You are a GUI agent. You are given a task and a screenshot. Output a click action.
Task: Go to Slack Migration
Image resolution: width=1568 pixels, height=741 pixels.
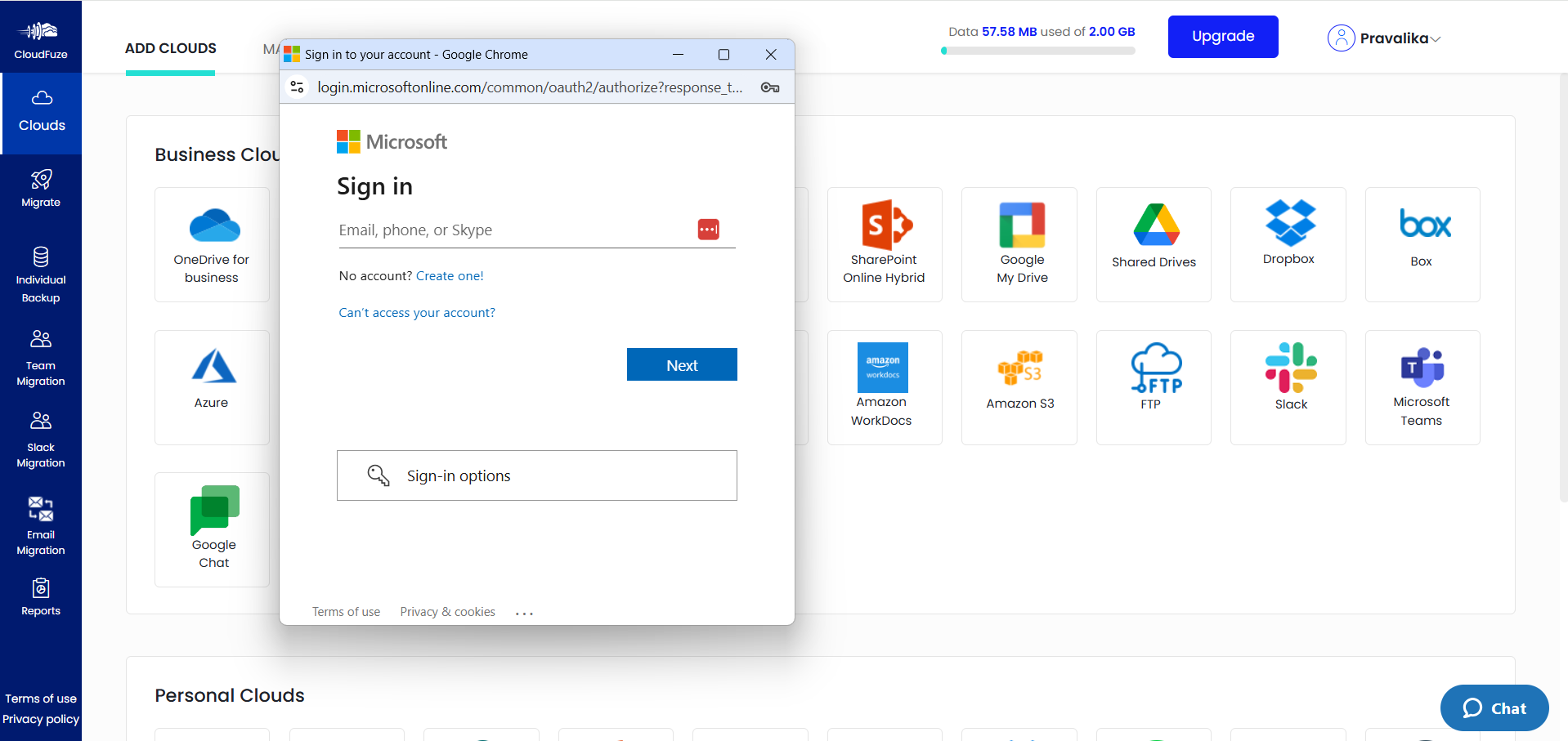[x=41, y=440]
